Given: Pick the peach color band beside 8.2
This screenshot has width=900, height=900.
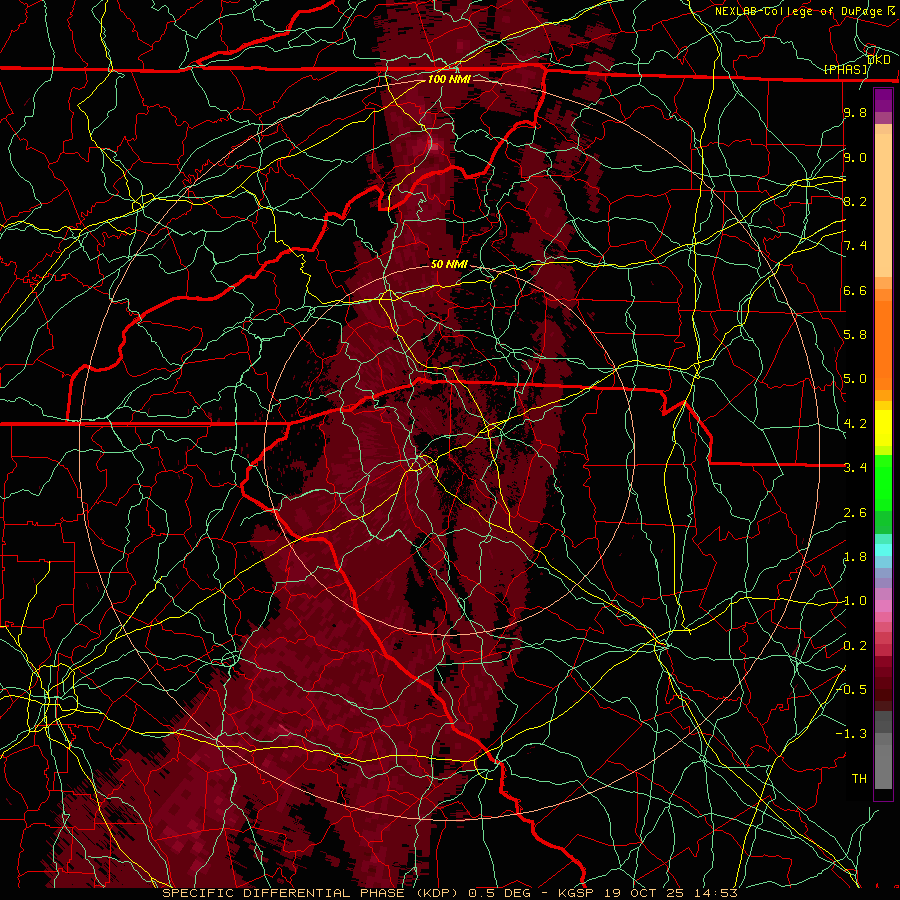Looking at the screenshot, I should click(x=883, y=205).
